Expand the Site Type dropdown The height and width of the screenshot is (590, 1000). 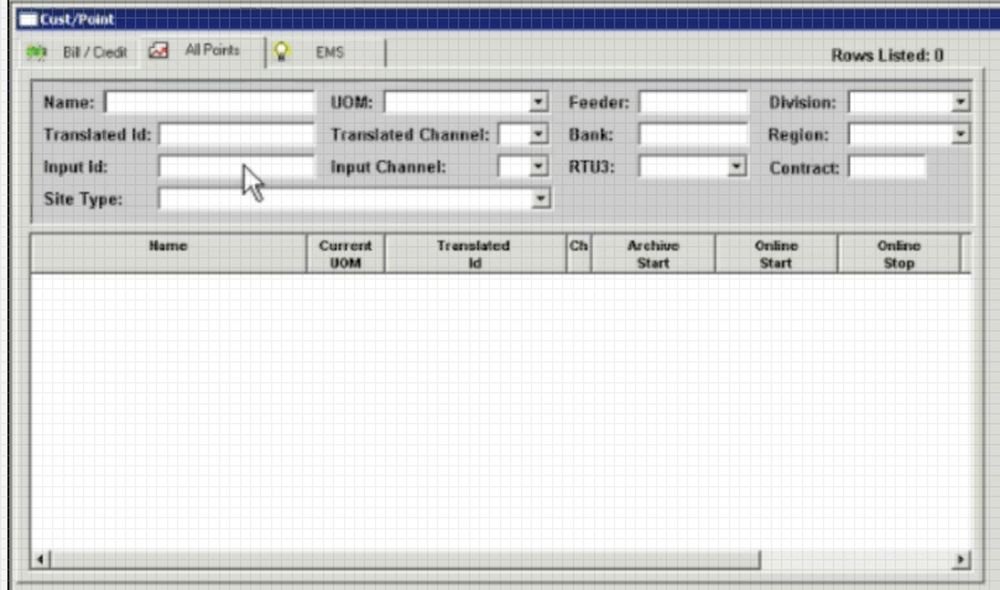(x=540, y=199)
